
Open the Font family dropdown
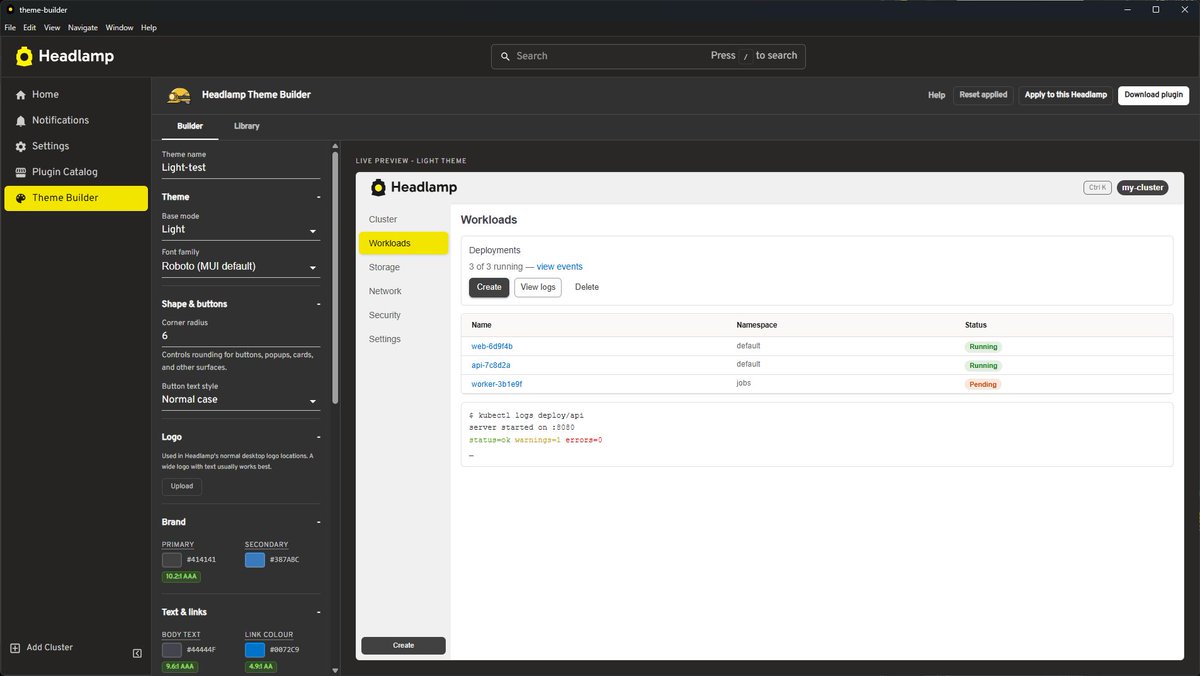[x=241, y=267]
